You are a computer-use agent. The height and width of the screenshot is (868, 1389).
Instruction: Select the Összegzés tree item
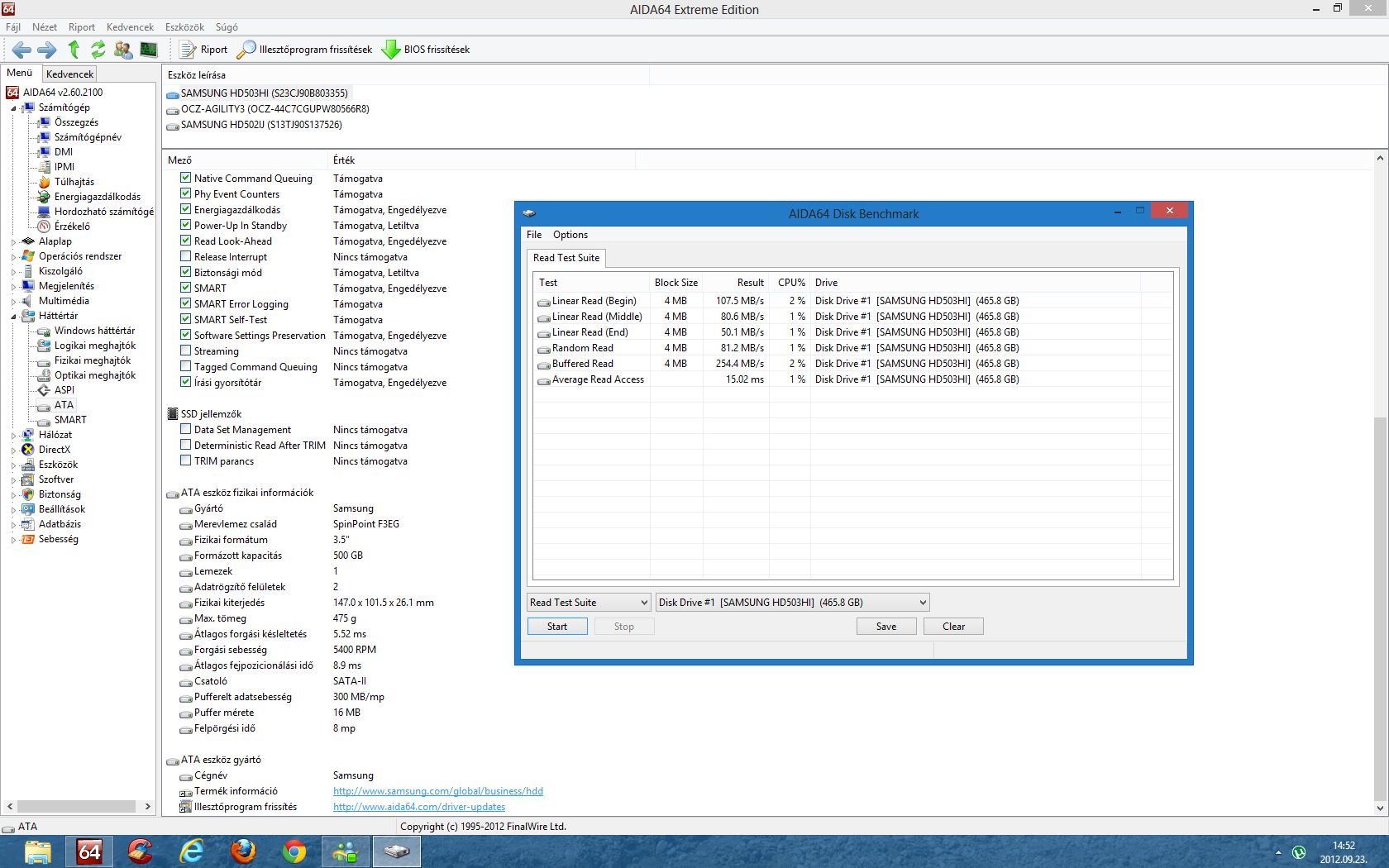[x=76, y=122]
